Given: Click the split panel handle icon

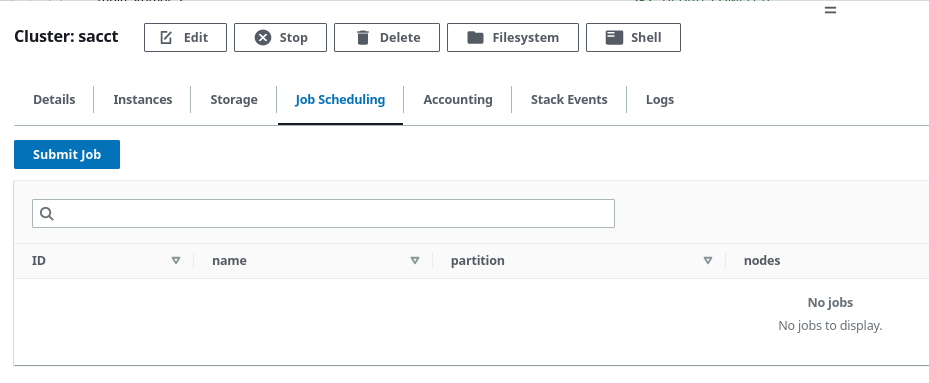Looking at the screenshot, I should [x=831, y=10].
